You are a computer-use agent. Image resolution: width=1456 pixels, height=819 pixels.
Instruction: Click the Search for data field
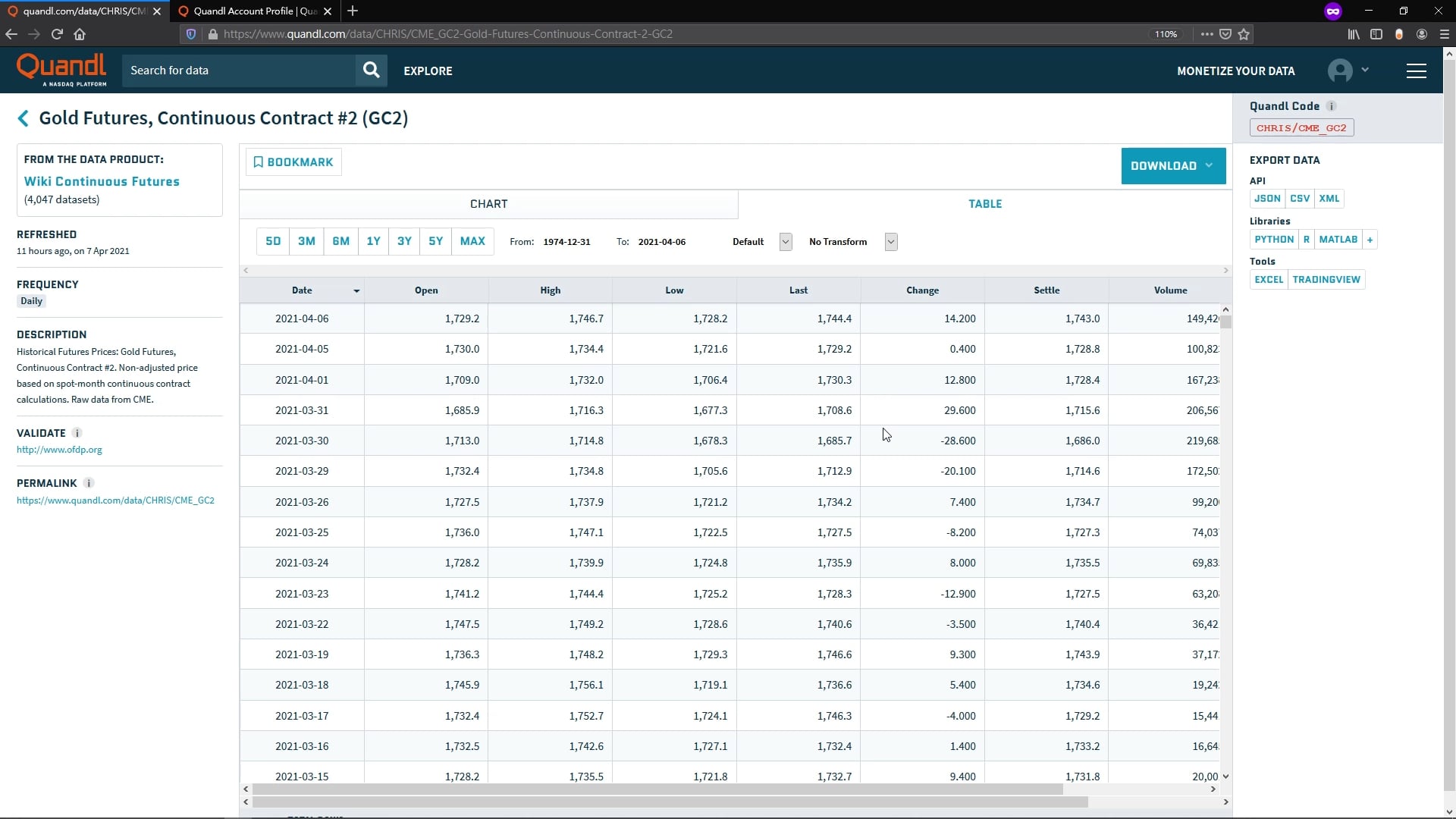[239, 71]
